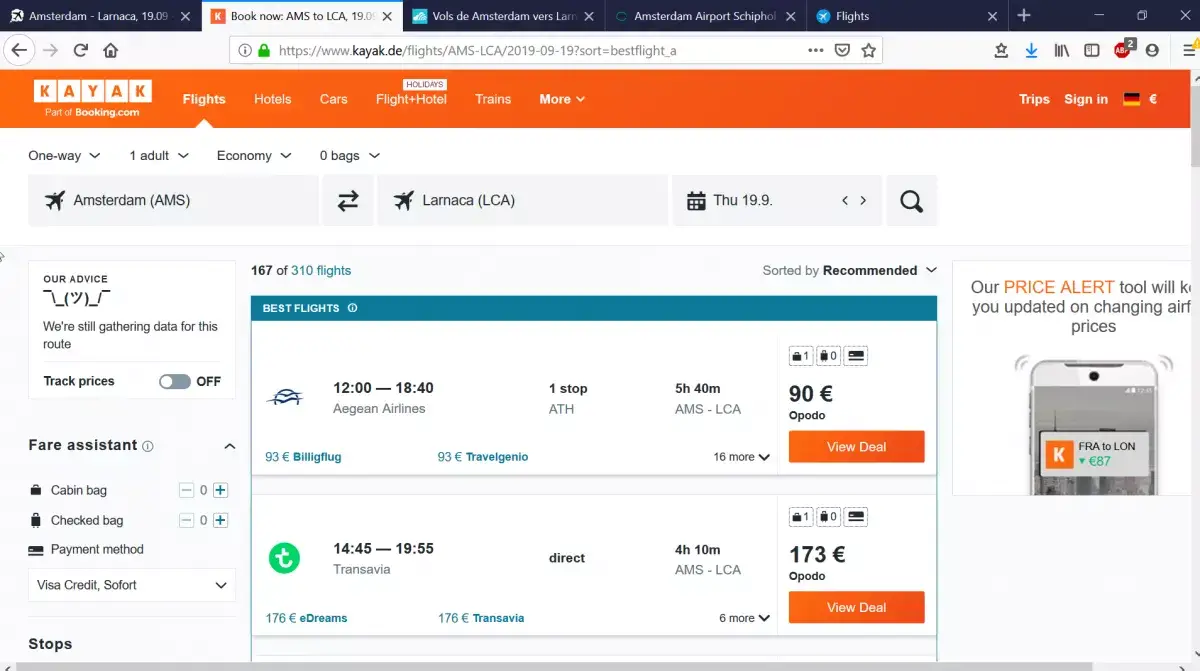Click the green secure padlock icon
The height and width of the screenshot is (671, 1200).
264,50
